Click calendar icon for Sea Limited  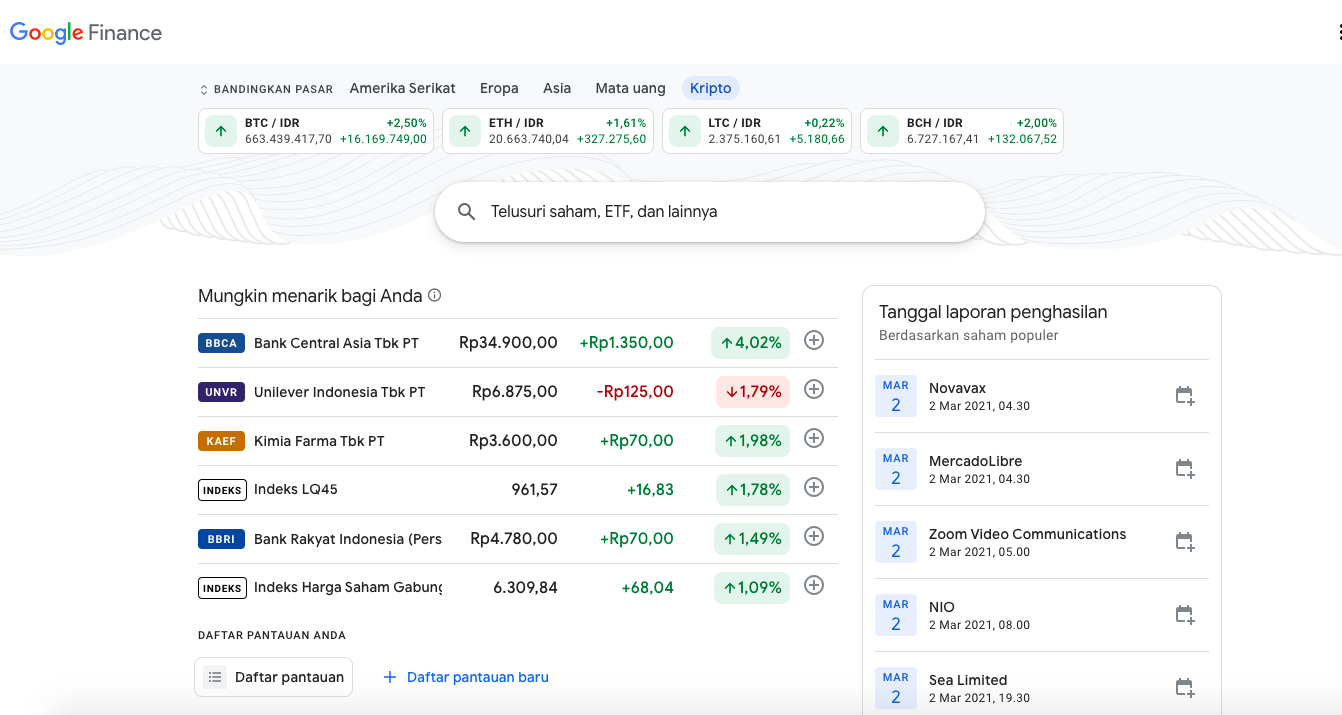tap(1184, 688)
